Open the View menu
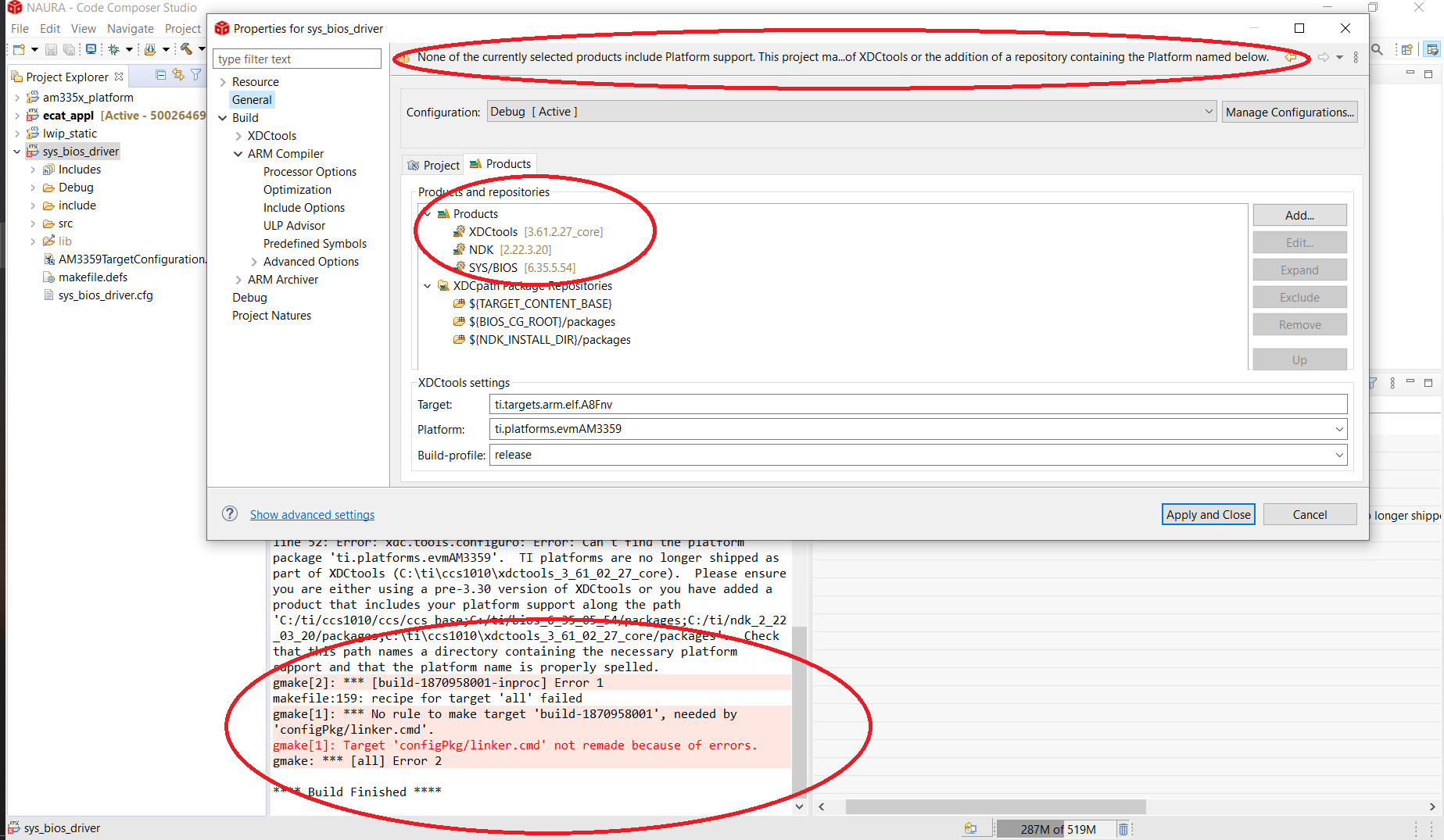The height and width of the screenshot is (840, 1444). [84, 28]
